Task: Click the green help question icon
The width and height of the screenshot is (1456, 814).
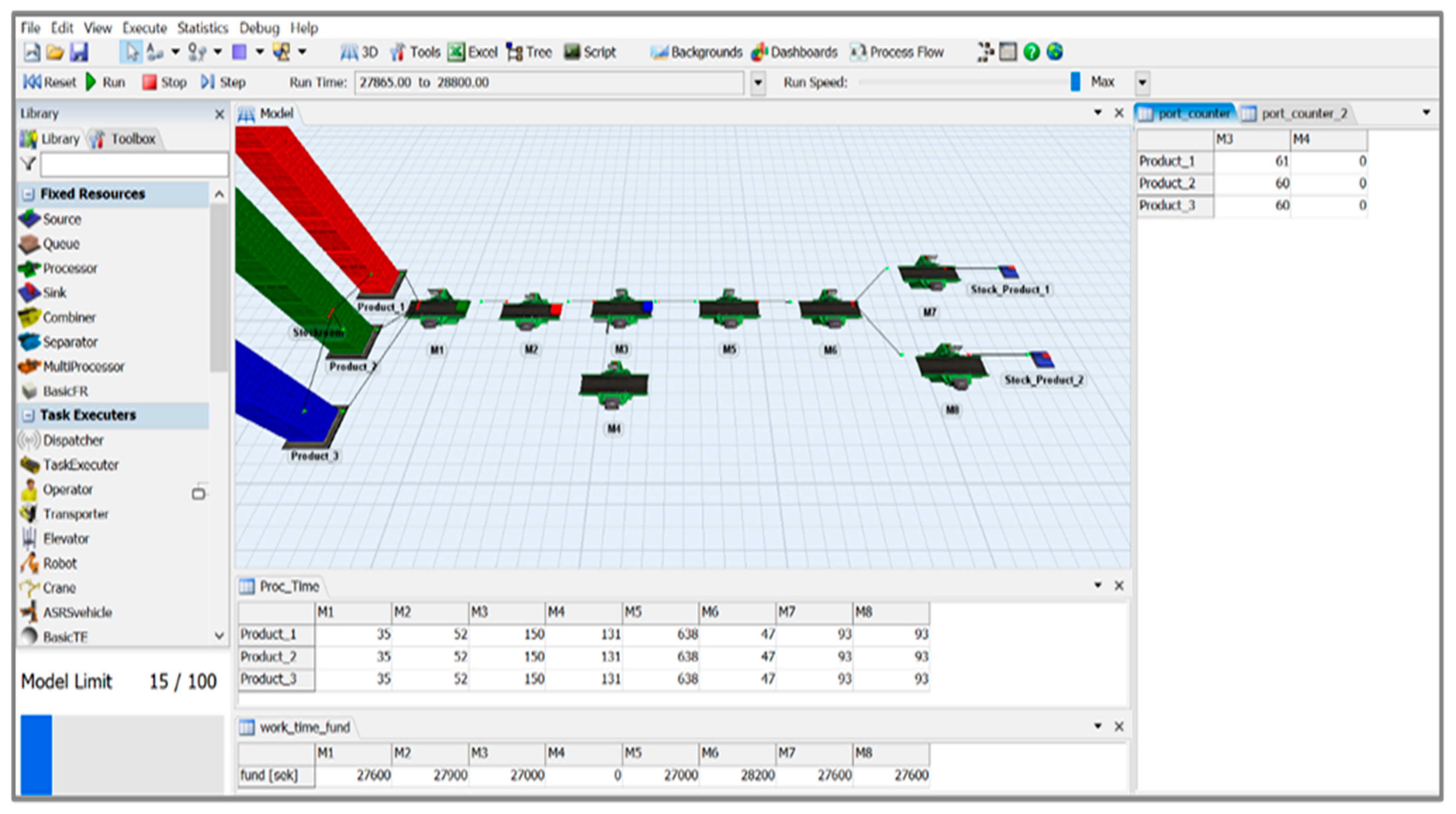Action: tap(1031, 52)
